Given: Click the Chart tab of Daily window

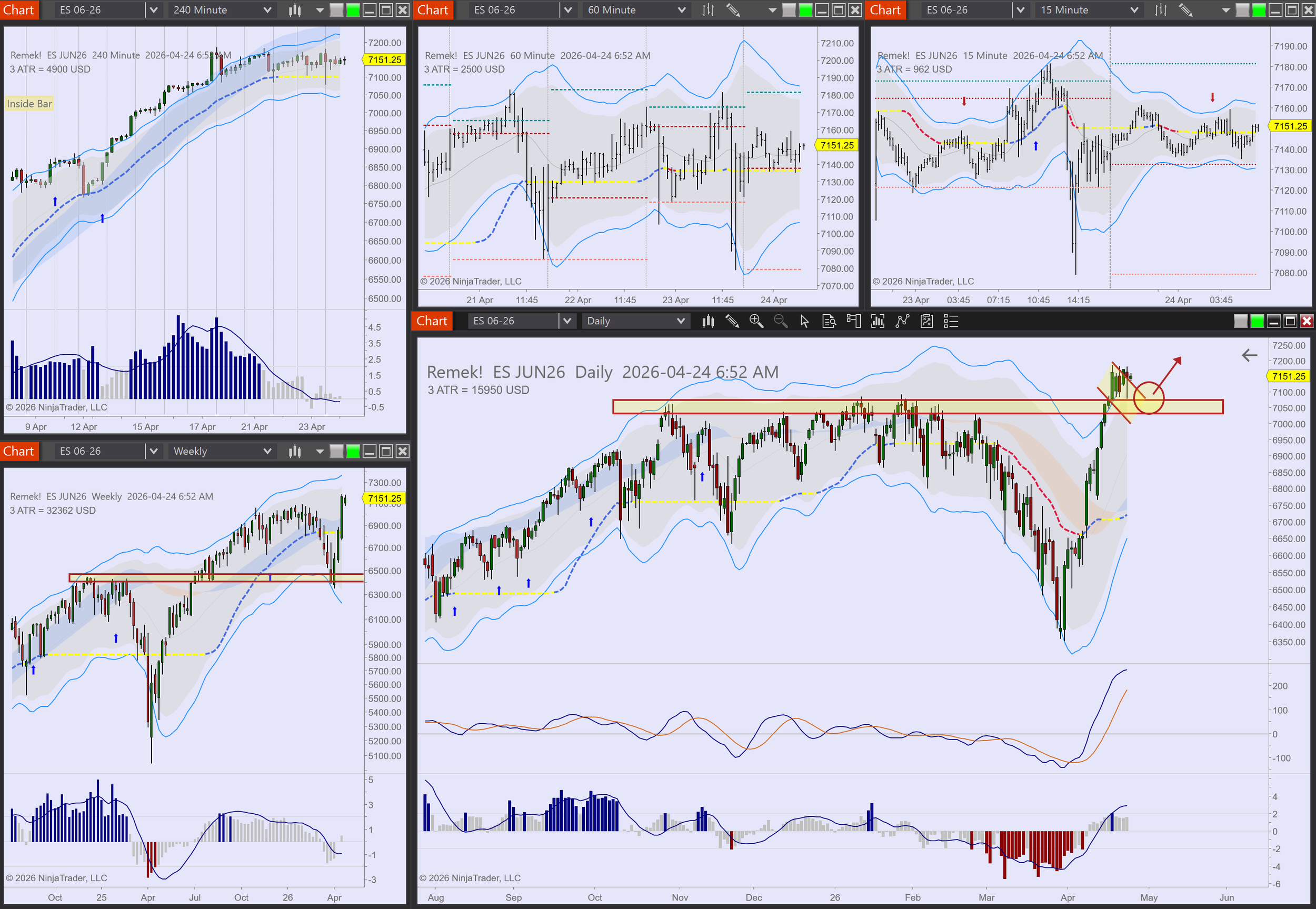Looking at the screenshot, I should [x=432, y=321].
